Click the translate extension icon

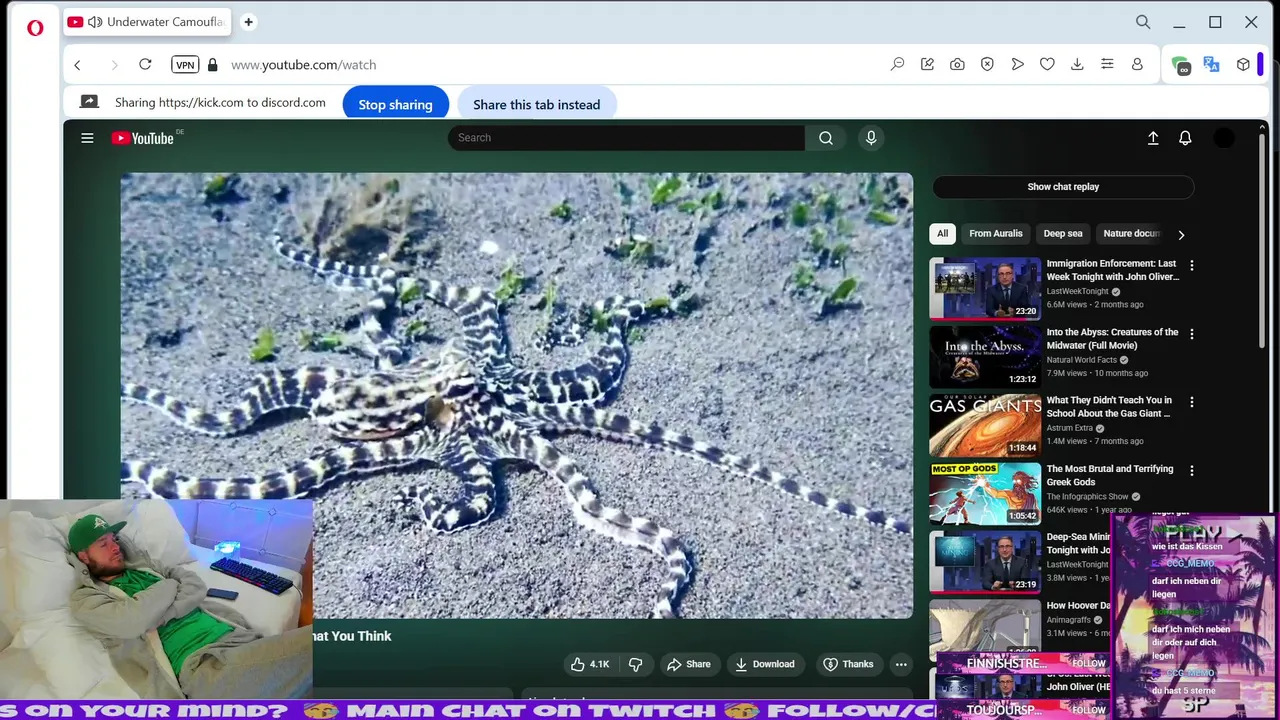[1211, 64]
